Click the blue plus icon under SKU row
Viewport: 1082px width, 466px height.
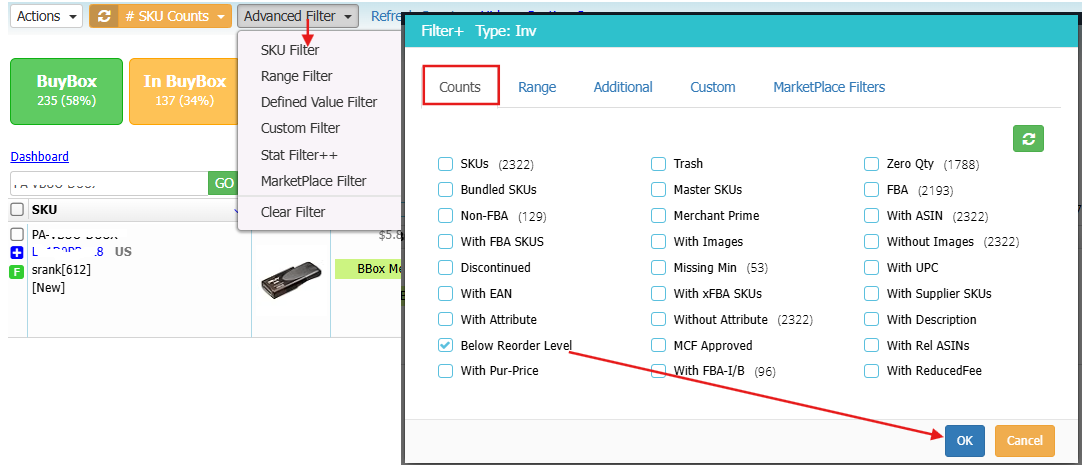17,252
